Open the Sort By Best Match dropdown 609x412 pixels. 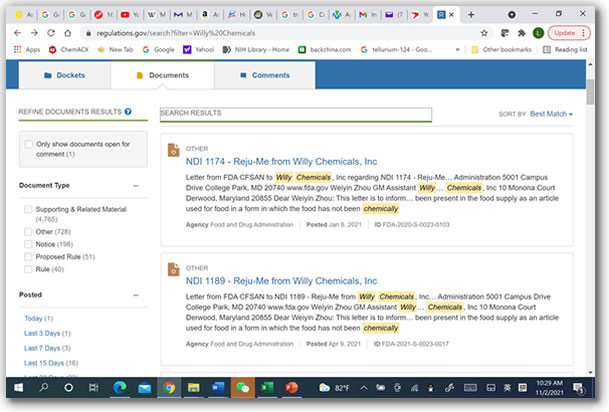point(551,114)
